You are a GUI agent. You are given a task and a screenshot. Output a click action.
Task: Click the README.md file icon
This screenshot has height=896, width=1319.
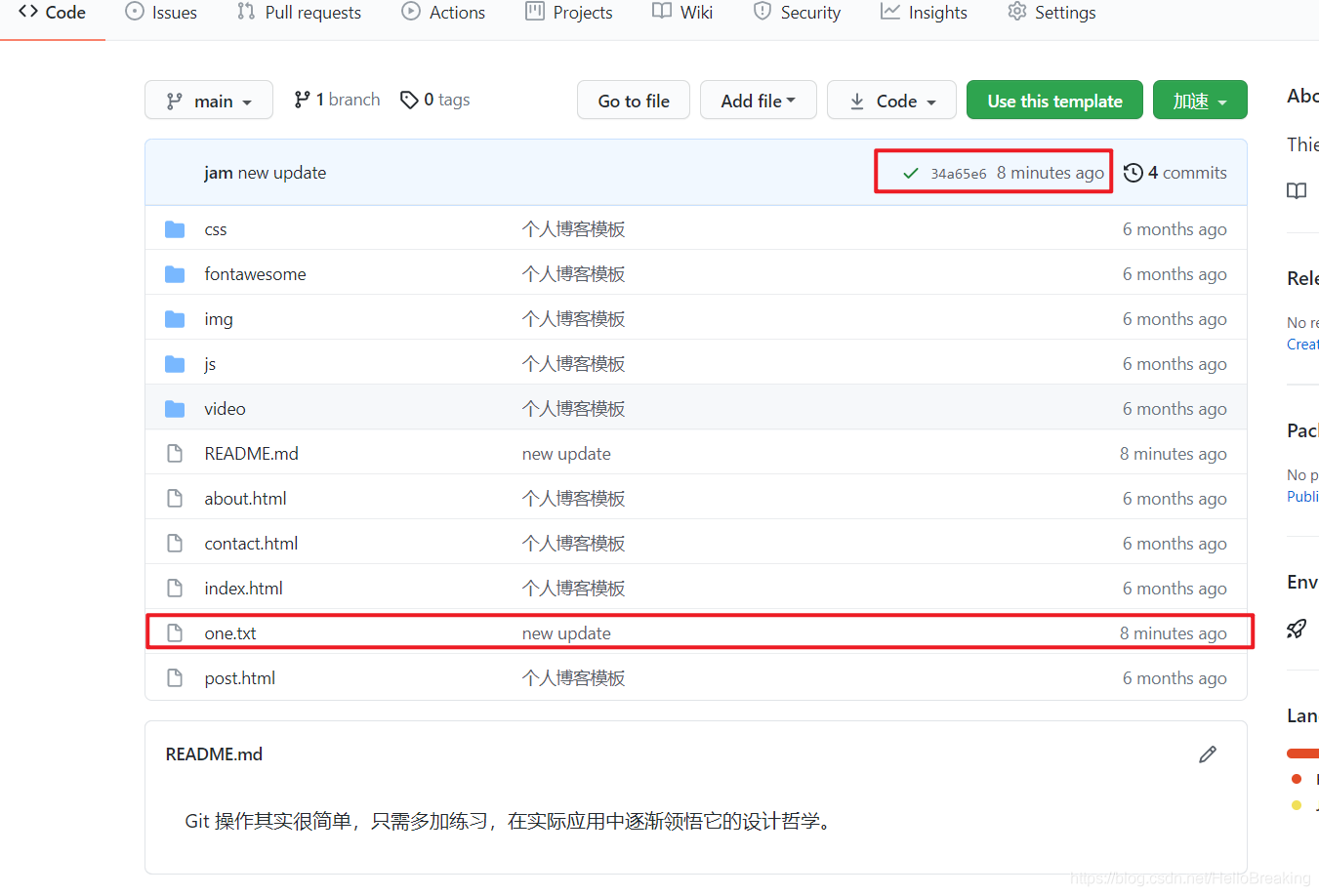click(x=175, y=454)
